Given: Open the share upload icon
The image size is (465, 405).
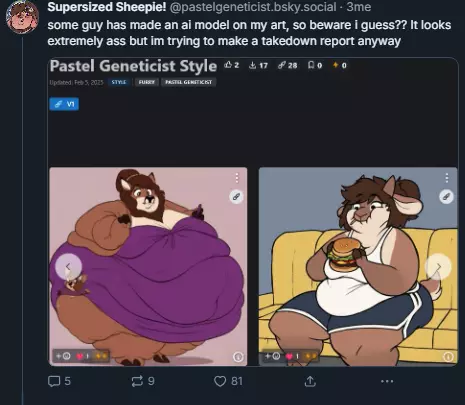Looking at the screenshot, I should click(x=310, y=381).
